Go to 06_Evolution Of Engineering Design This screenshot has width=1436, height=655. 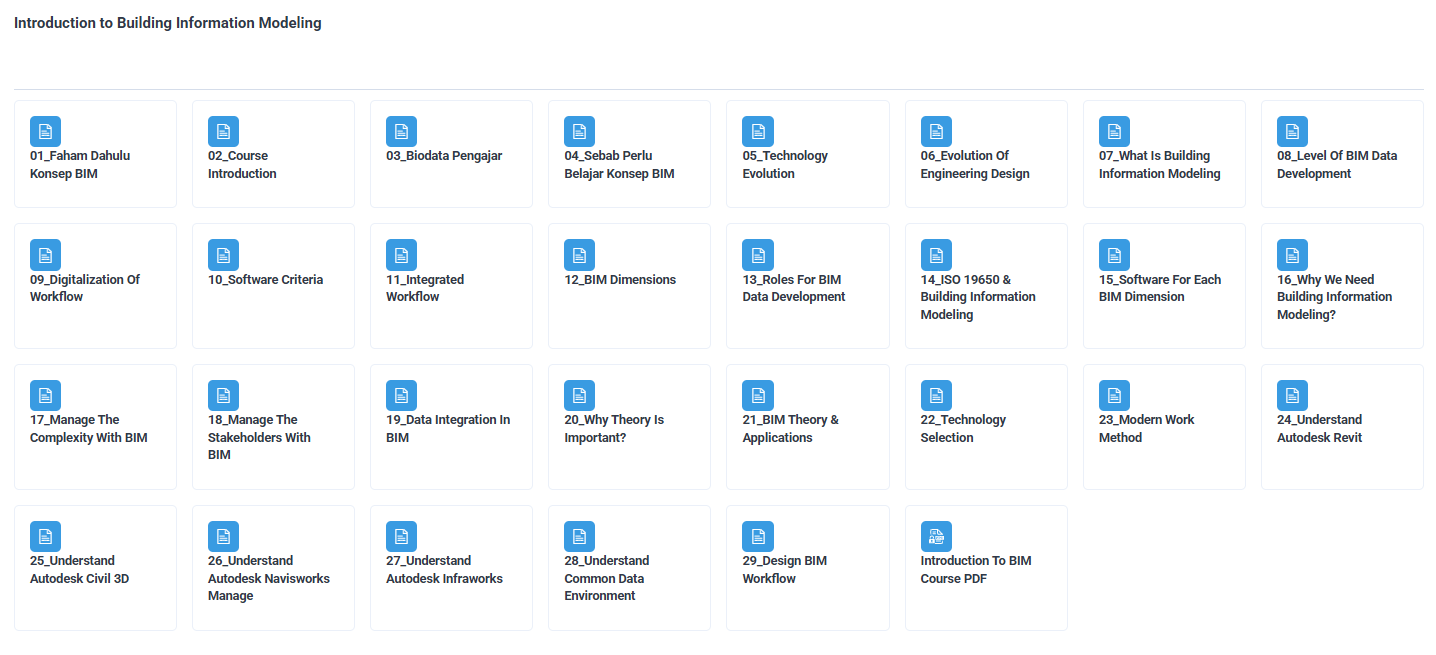point(974,165)
